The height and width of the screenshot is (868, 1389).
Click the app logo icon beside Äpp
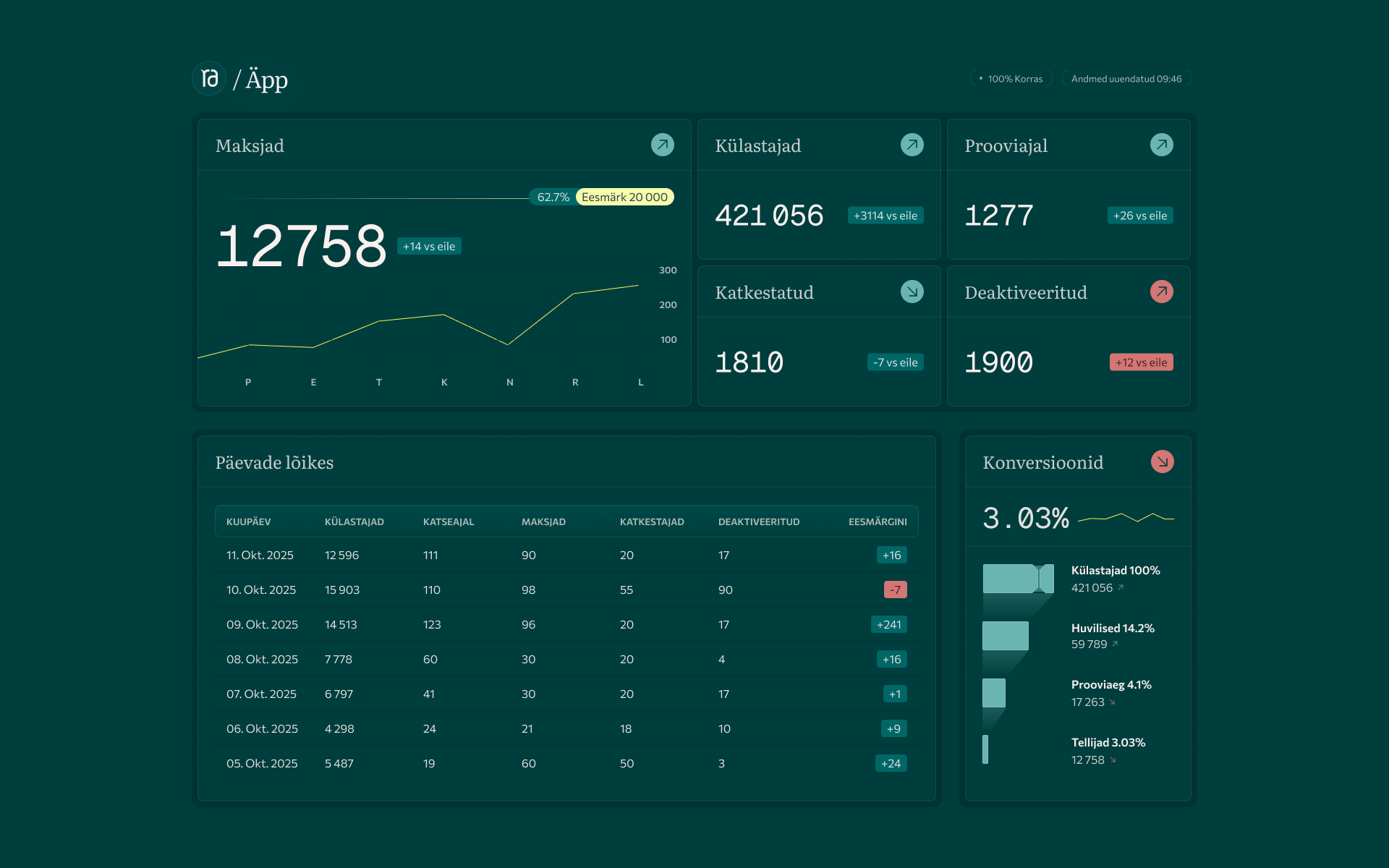[x=209, y=78]
